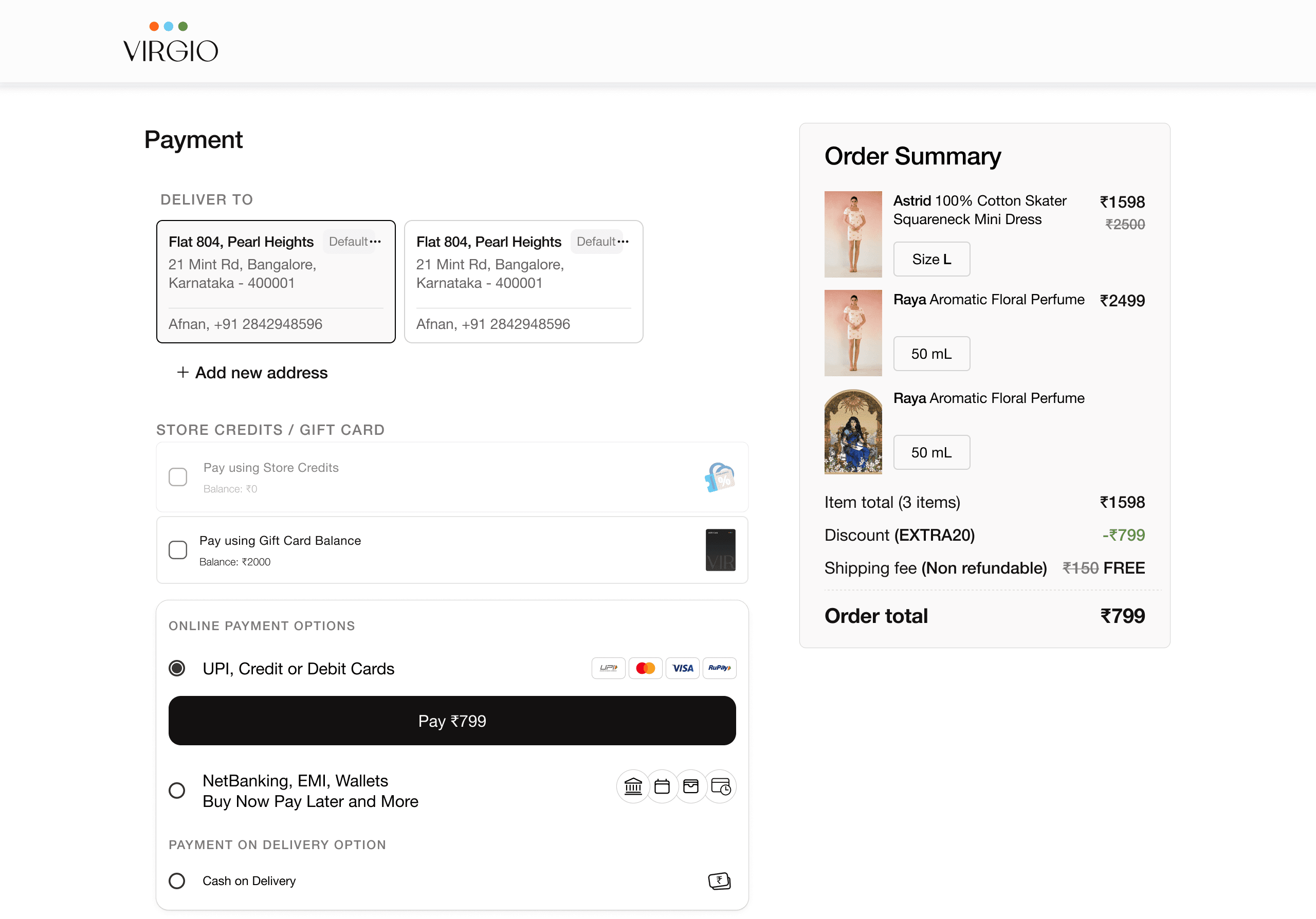Click the Cash on Delivery rupee note icon

pyautogui.click(x=719, y=880)
